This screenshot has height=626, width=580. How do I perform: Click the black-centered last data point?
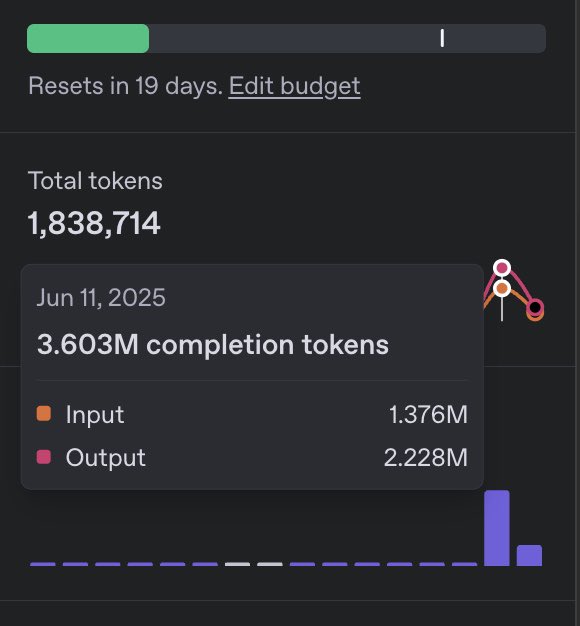534,308
